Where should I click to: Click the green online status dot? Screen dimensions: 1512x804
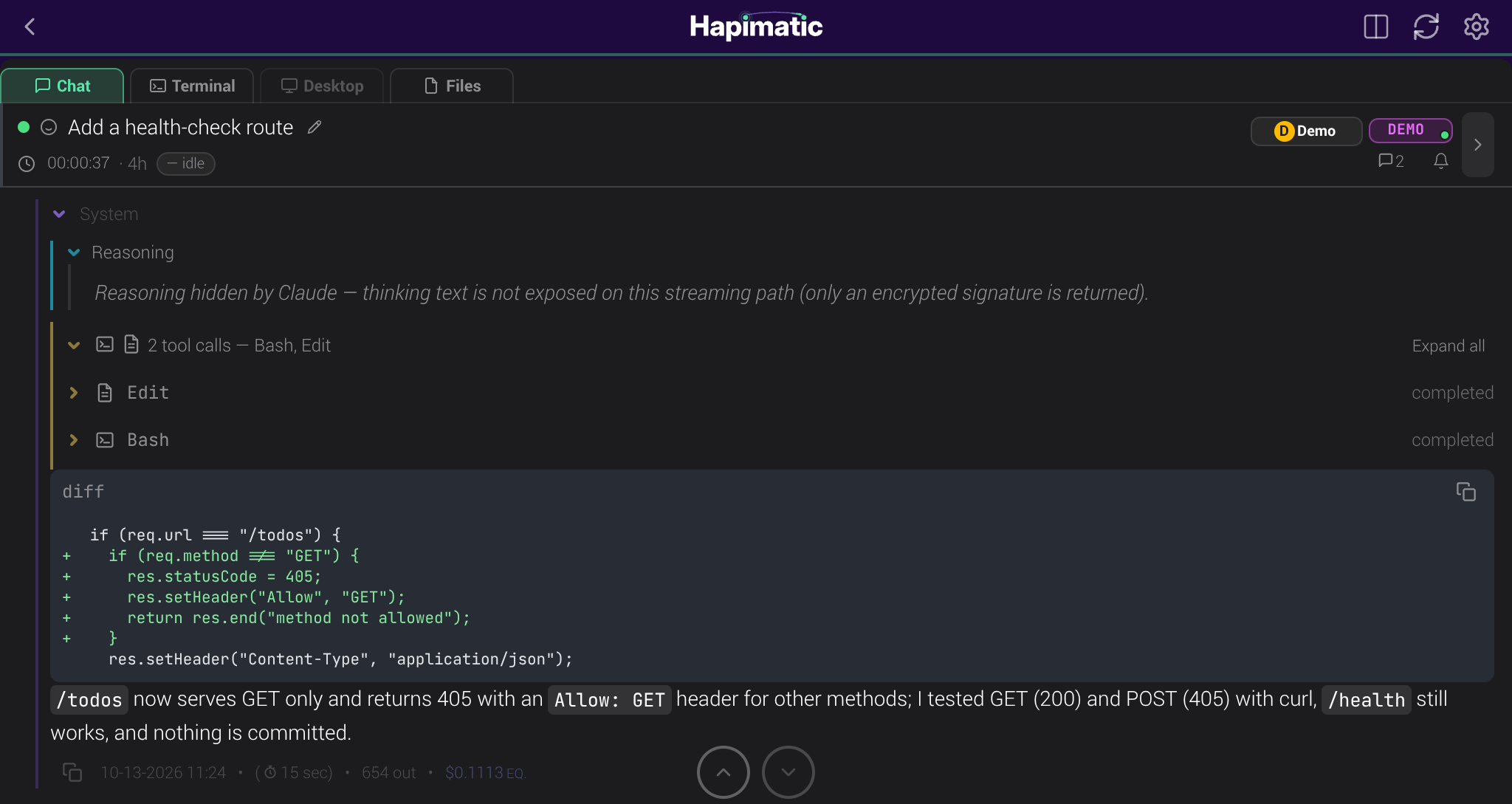click(x=24, y=127)
